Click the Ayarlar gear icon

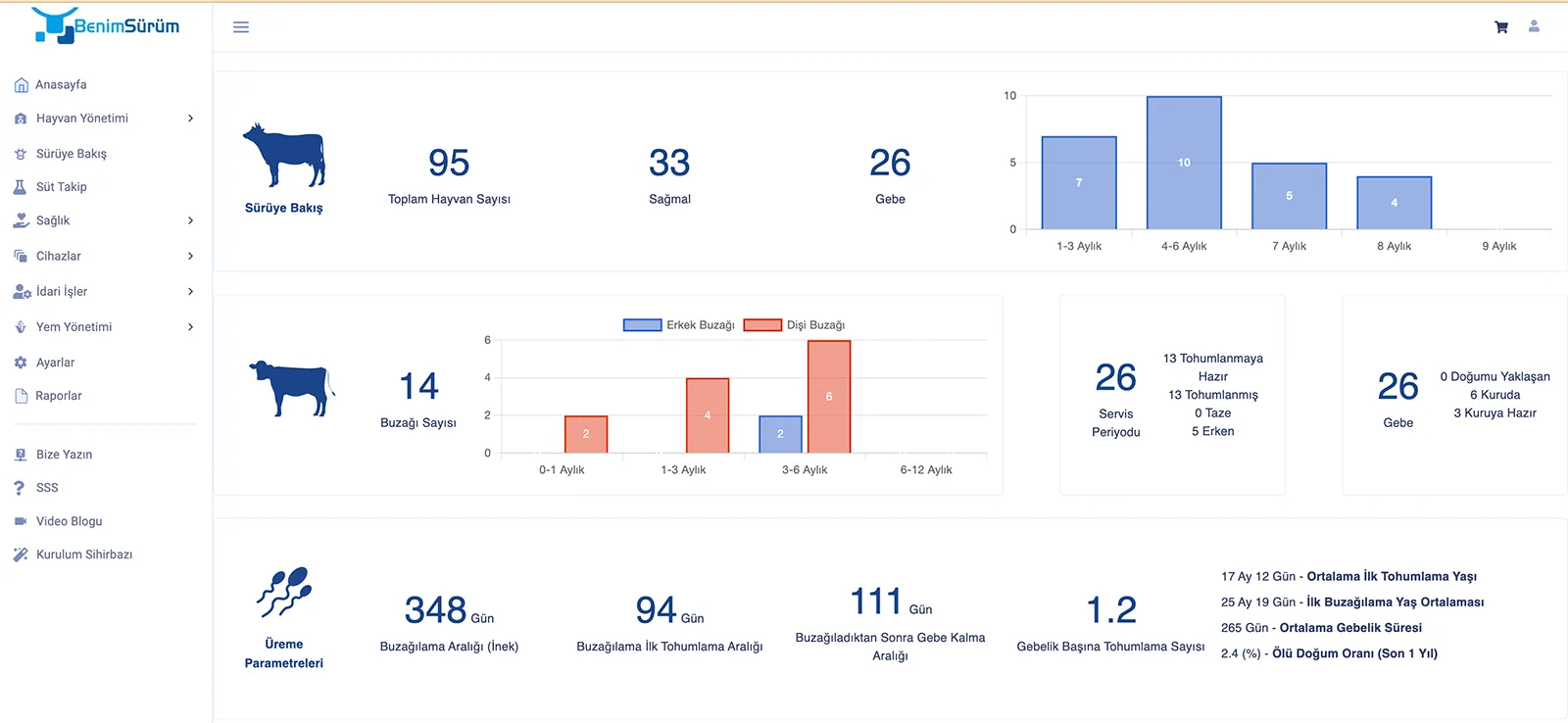tap(21, 362)
